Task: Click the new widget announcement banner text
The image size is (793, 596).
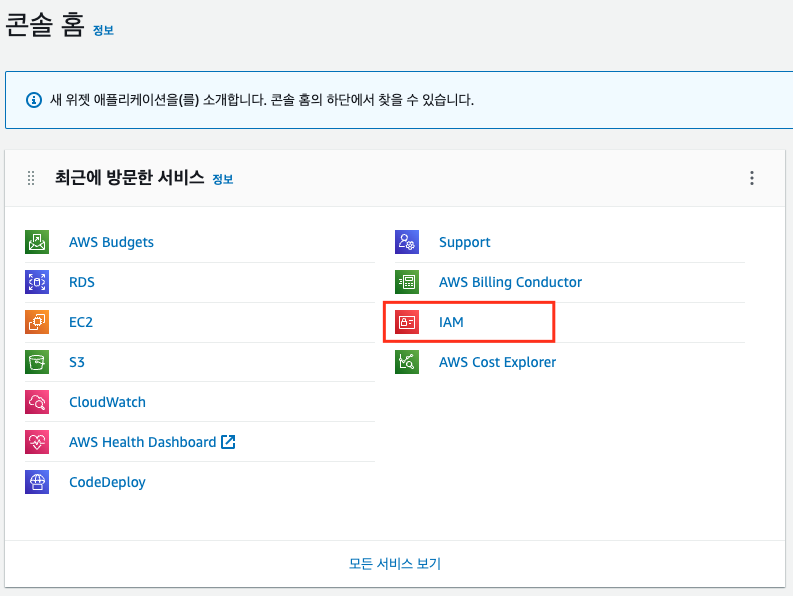Action: pos(262,100)
